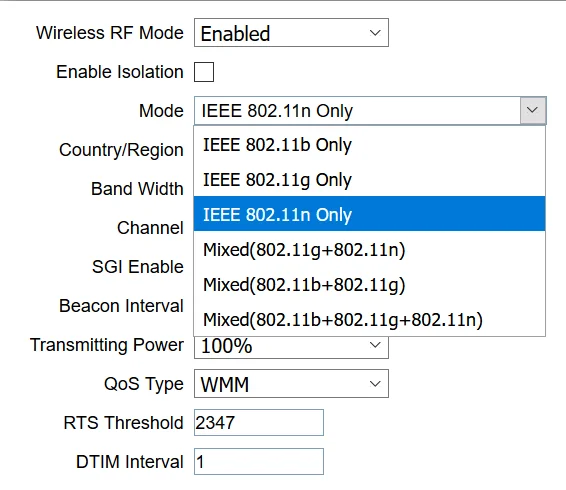Image resolution: width=566 pixels, height=490 pixels.
Task: Select Mixed(802.11b+802.11g+802.11n) mode
Action: tap(369, 319)
